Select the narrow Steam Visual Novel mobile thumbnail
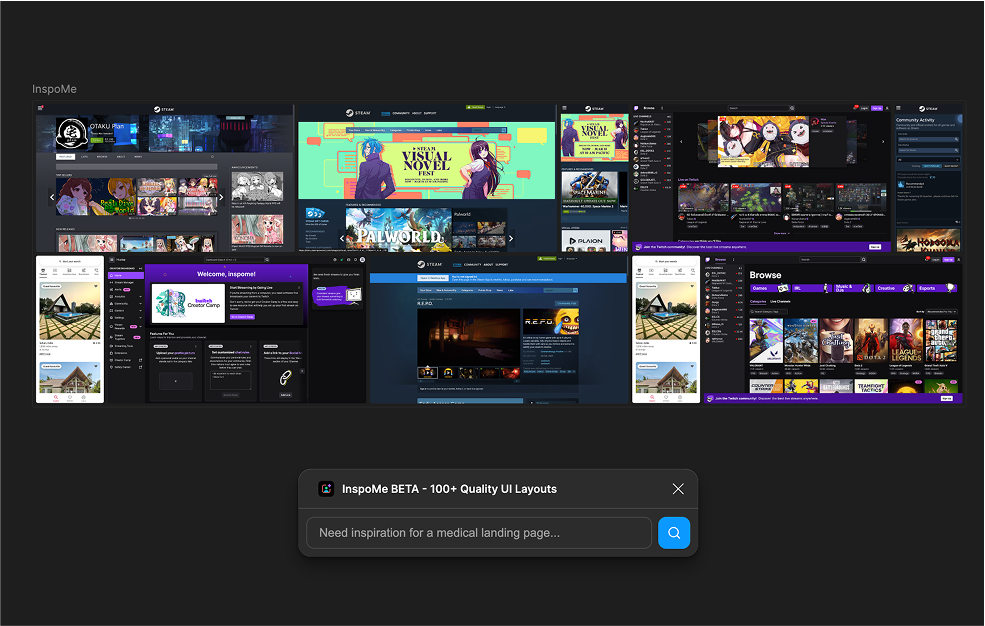This screenshot has width=985, height=626. pyautogui.click(x=594, y=178)
